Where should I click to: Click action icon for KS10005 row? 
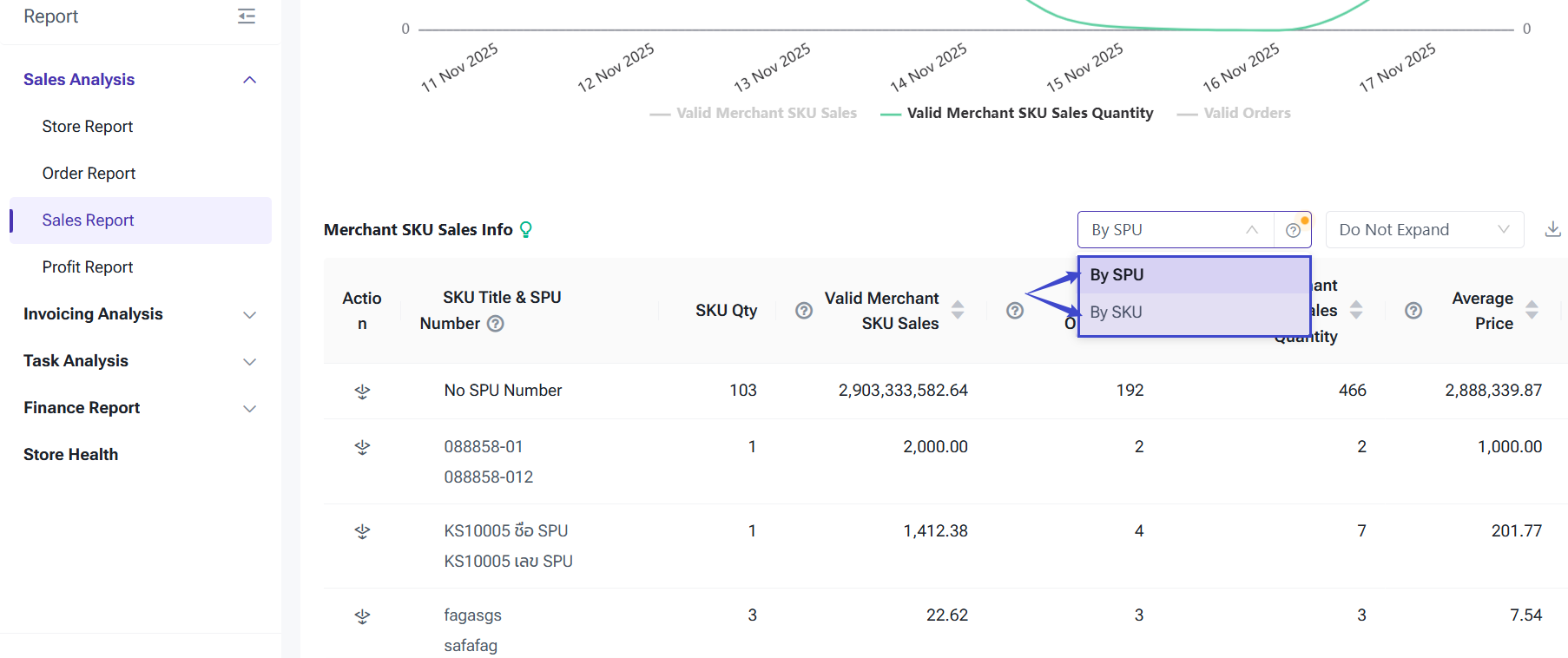tap(362, 531)
